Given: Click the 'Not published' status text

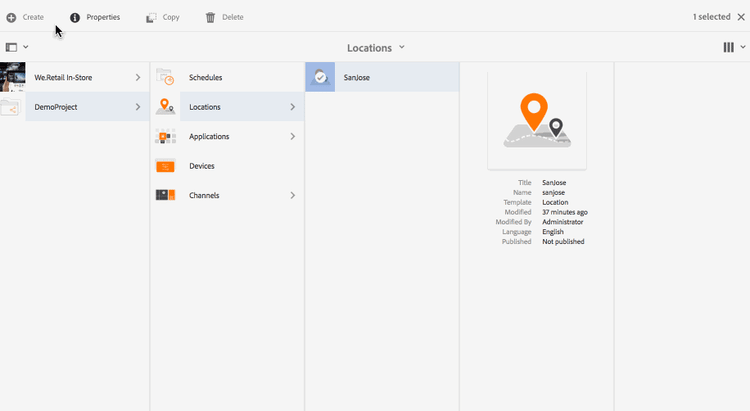Looking at the screenshot, I should tap(563, 242).
